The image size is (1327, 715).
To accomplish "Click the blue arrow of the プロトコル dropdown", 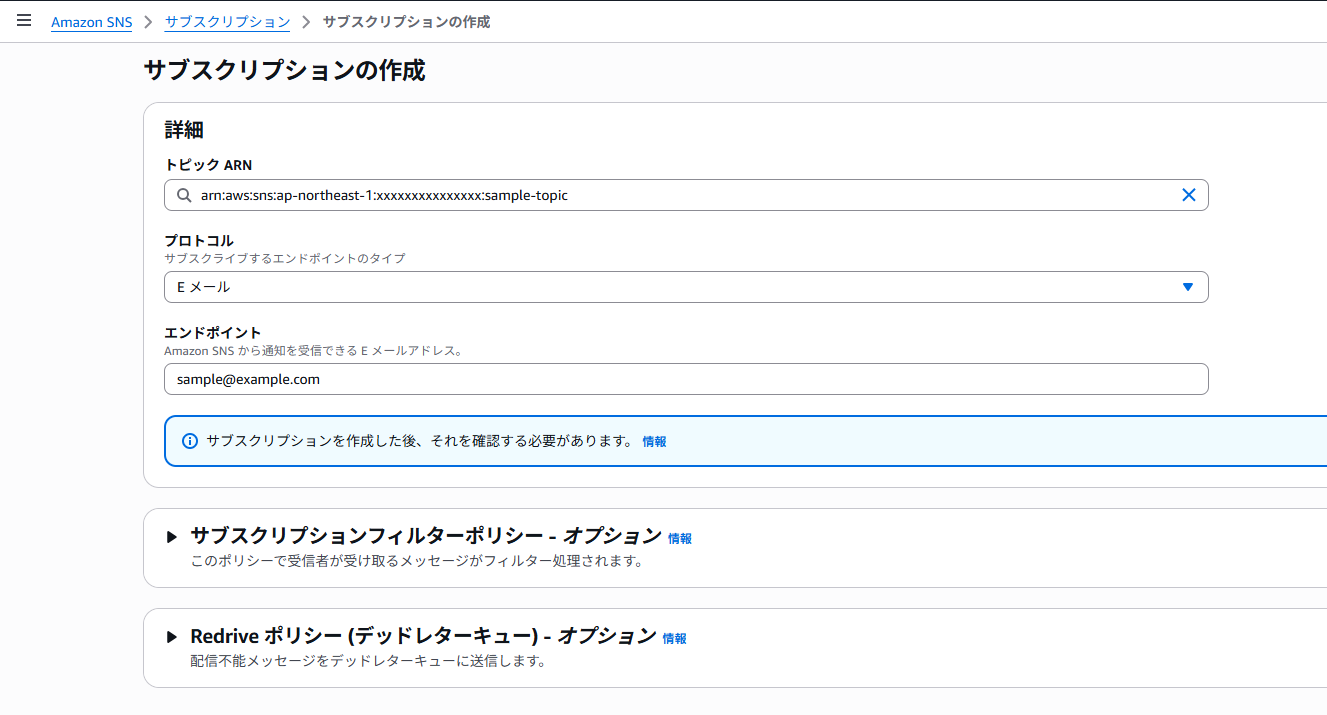I will [1187, 287].
